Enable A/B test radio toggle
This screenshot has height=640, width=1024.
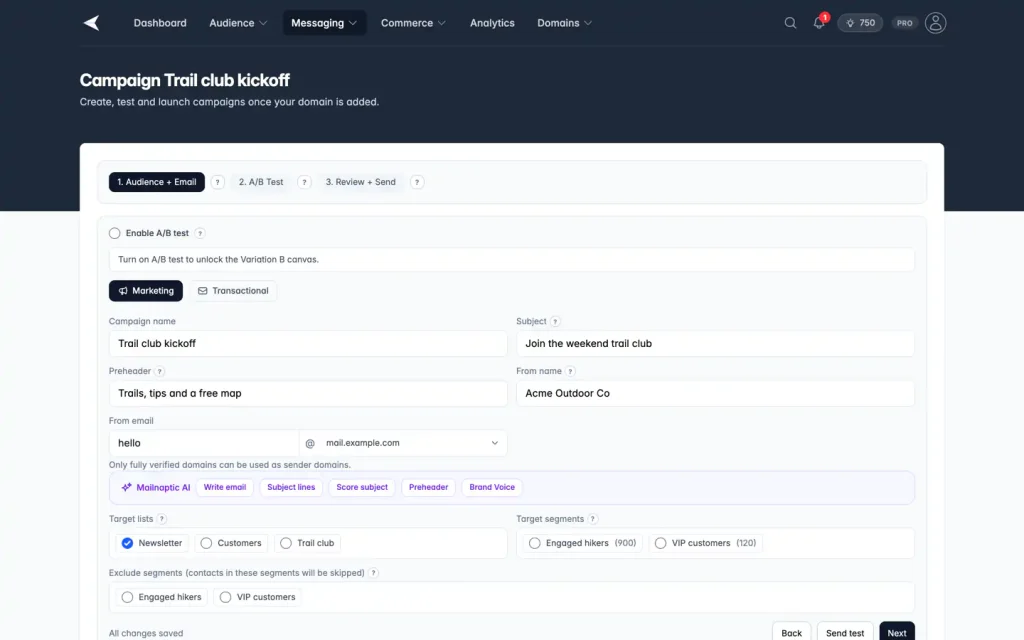[115, 233]
